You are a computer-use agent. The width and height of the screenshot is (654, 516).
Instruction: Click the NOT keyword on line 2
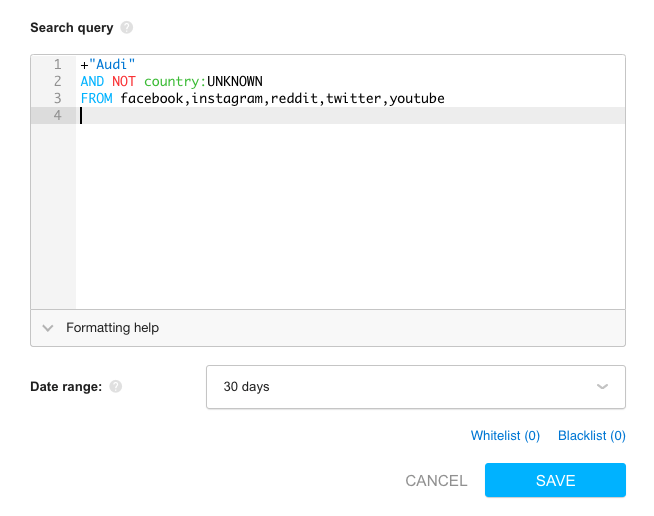(123, 81)
